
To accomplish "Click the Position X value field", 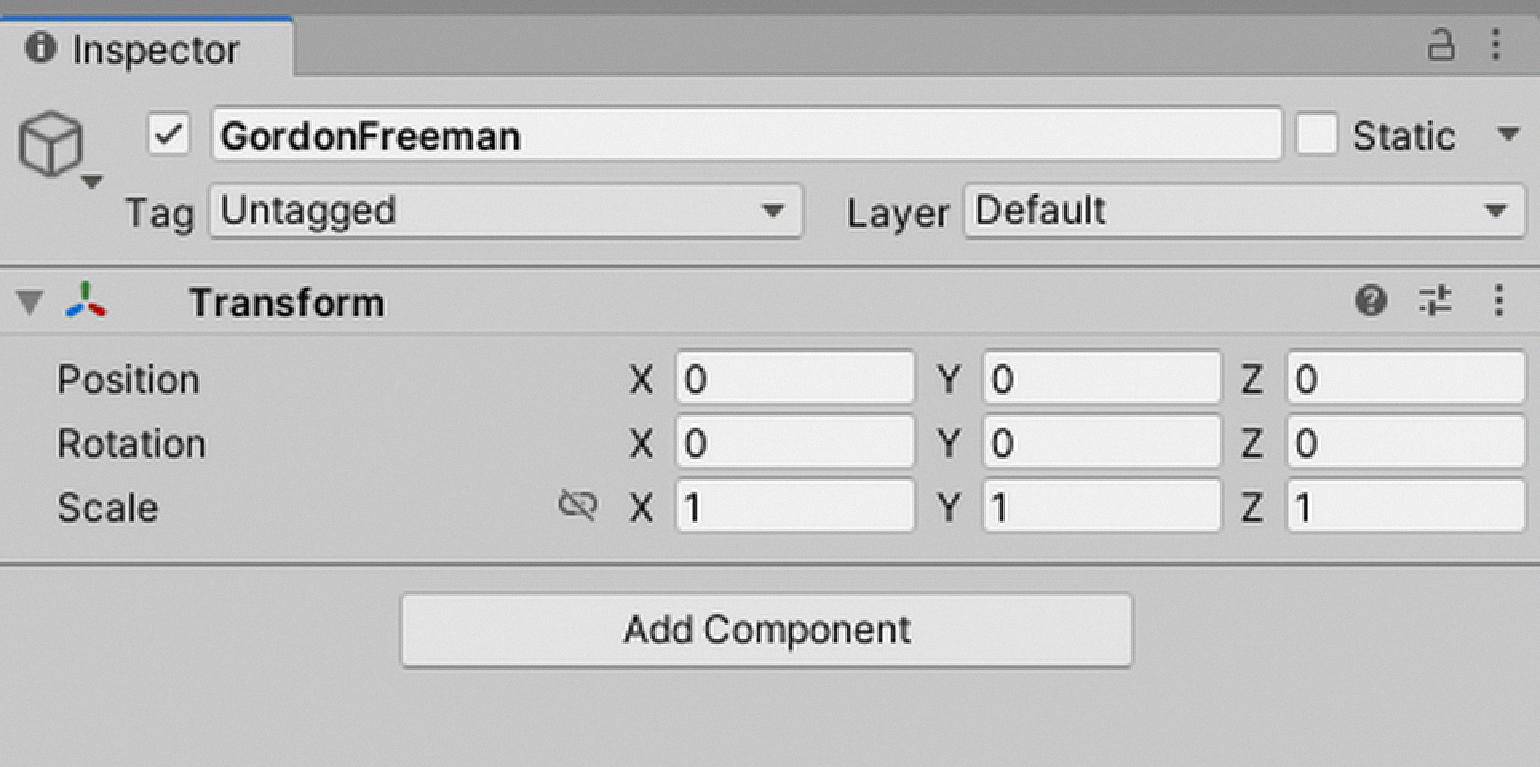I will click(x=795, y=379).
